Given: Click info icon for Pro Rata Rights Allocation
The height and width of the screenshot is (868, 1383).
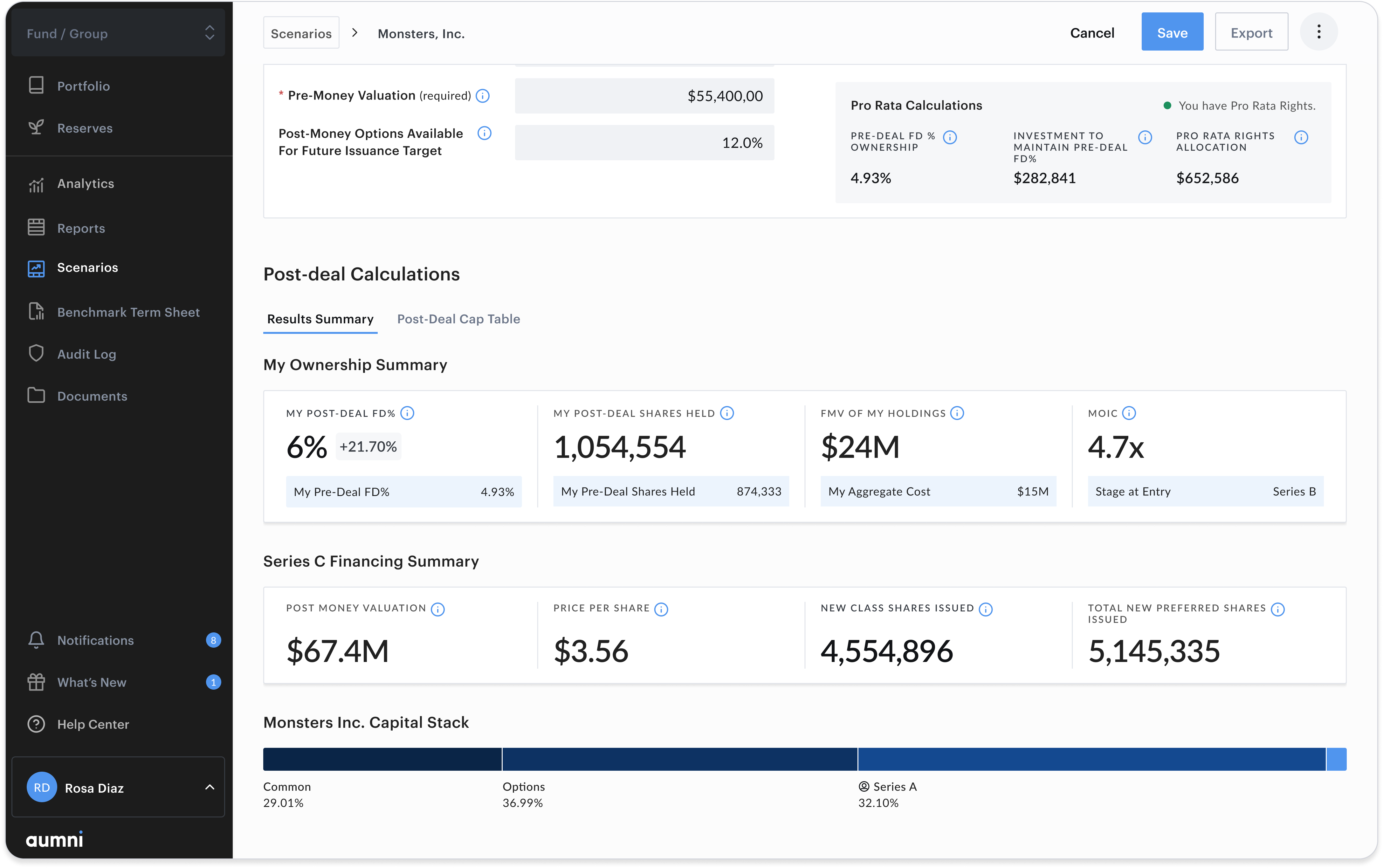Looking at the screenshot, I should coord(1301,137).
